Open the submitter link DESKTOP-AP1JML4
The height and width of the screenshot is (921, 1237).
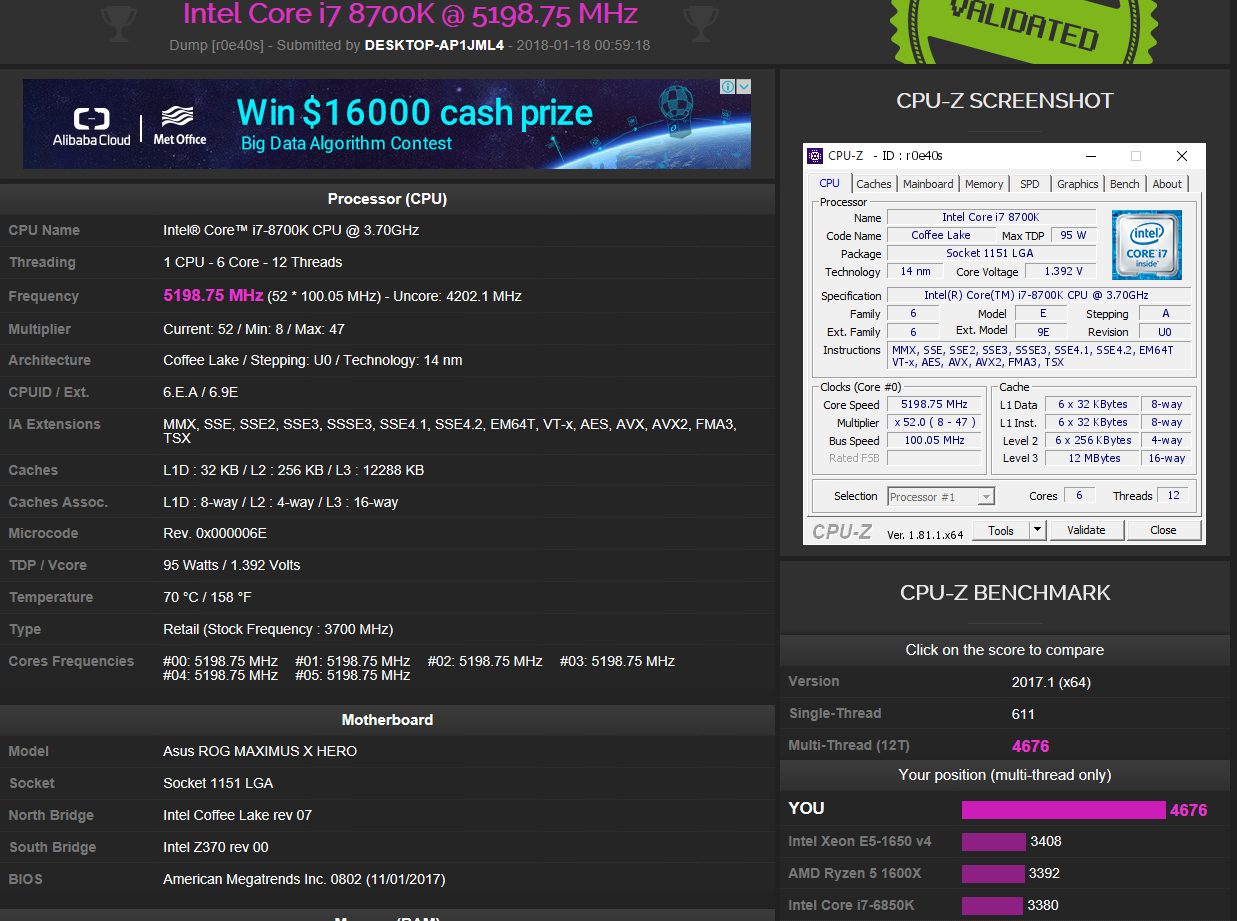pos(435,45)
